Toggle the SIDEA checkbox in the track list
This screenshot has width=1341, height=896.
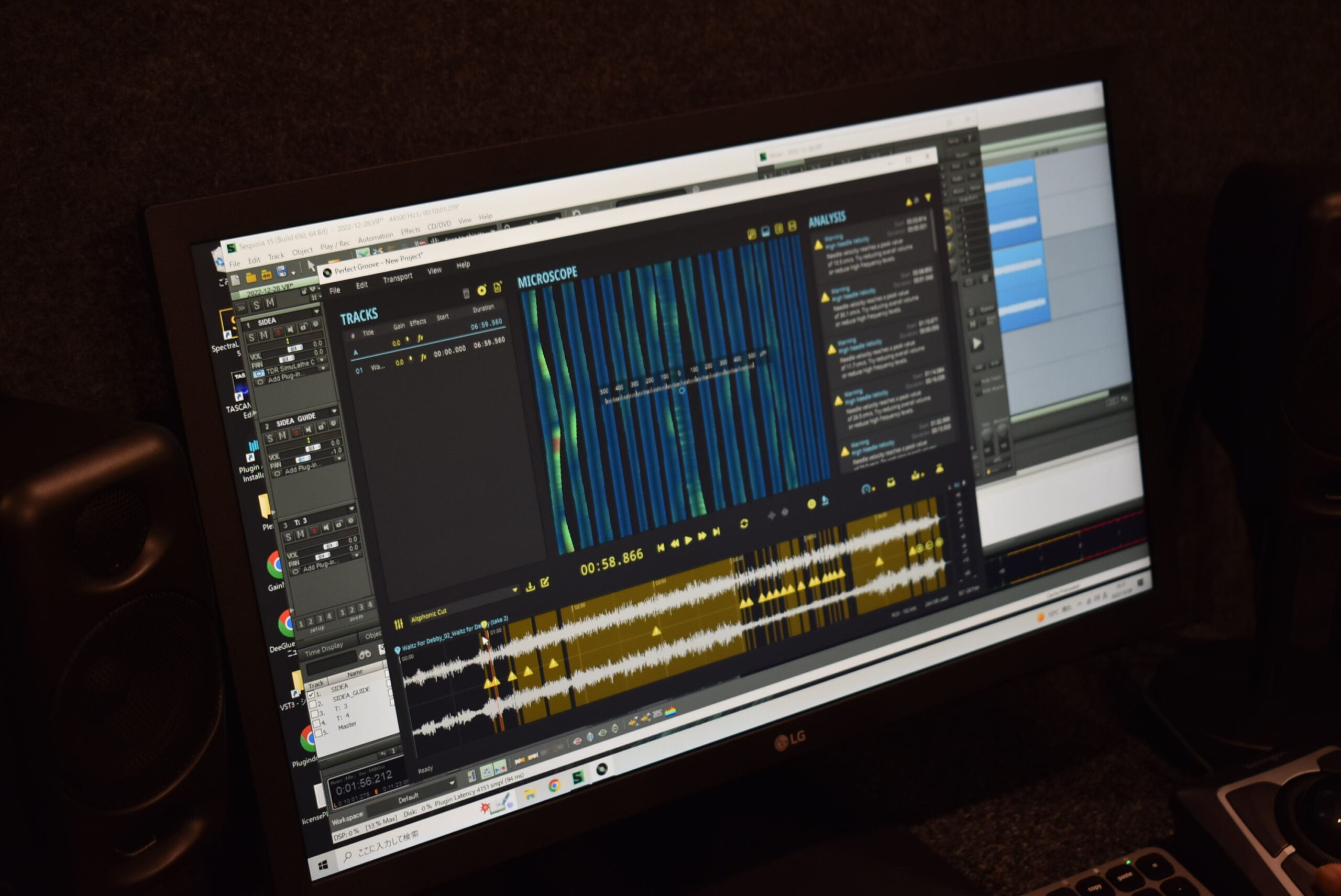click(x=311, y=695)
